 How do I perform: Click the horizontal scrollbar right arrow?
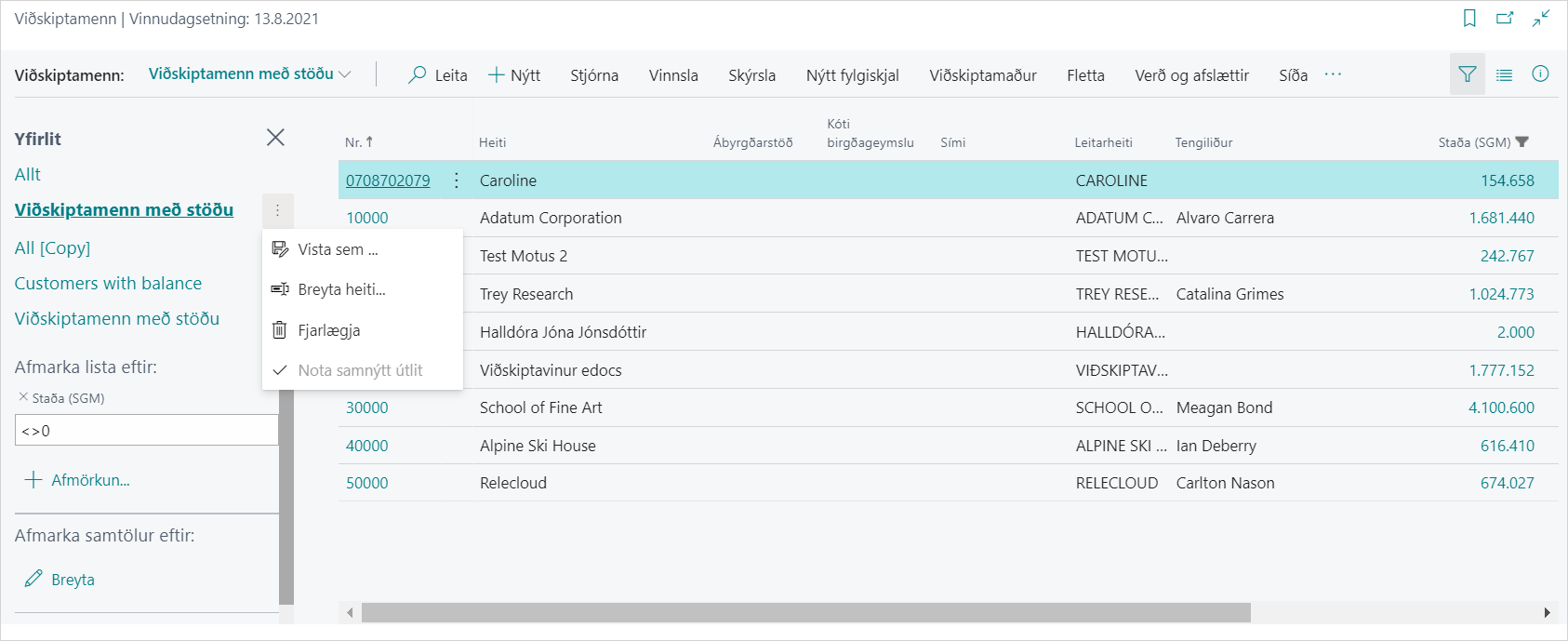1547,612
